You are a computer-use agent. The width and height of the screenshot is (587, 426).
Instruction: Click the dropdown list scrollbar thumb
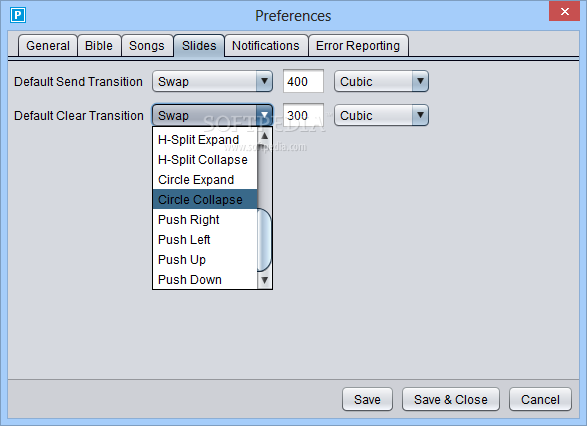click(265, 240)
